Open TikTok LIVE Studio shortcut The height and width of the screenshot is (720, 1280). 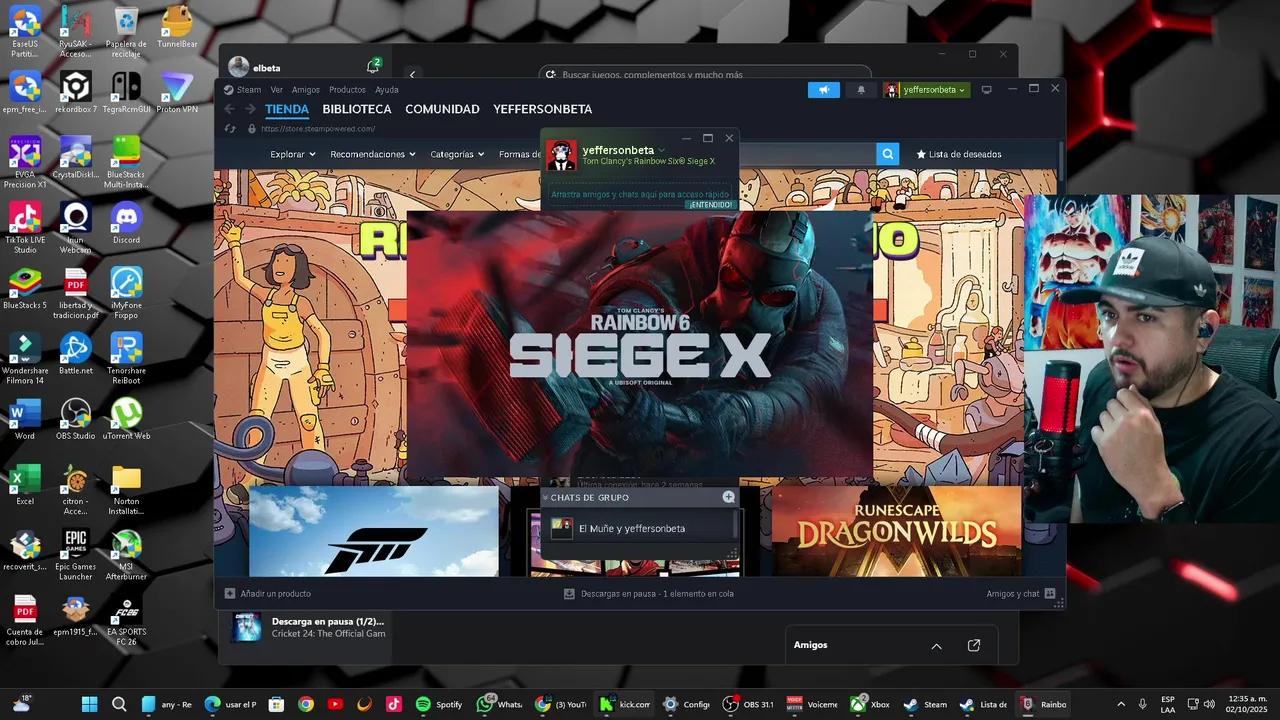25,228
